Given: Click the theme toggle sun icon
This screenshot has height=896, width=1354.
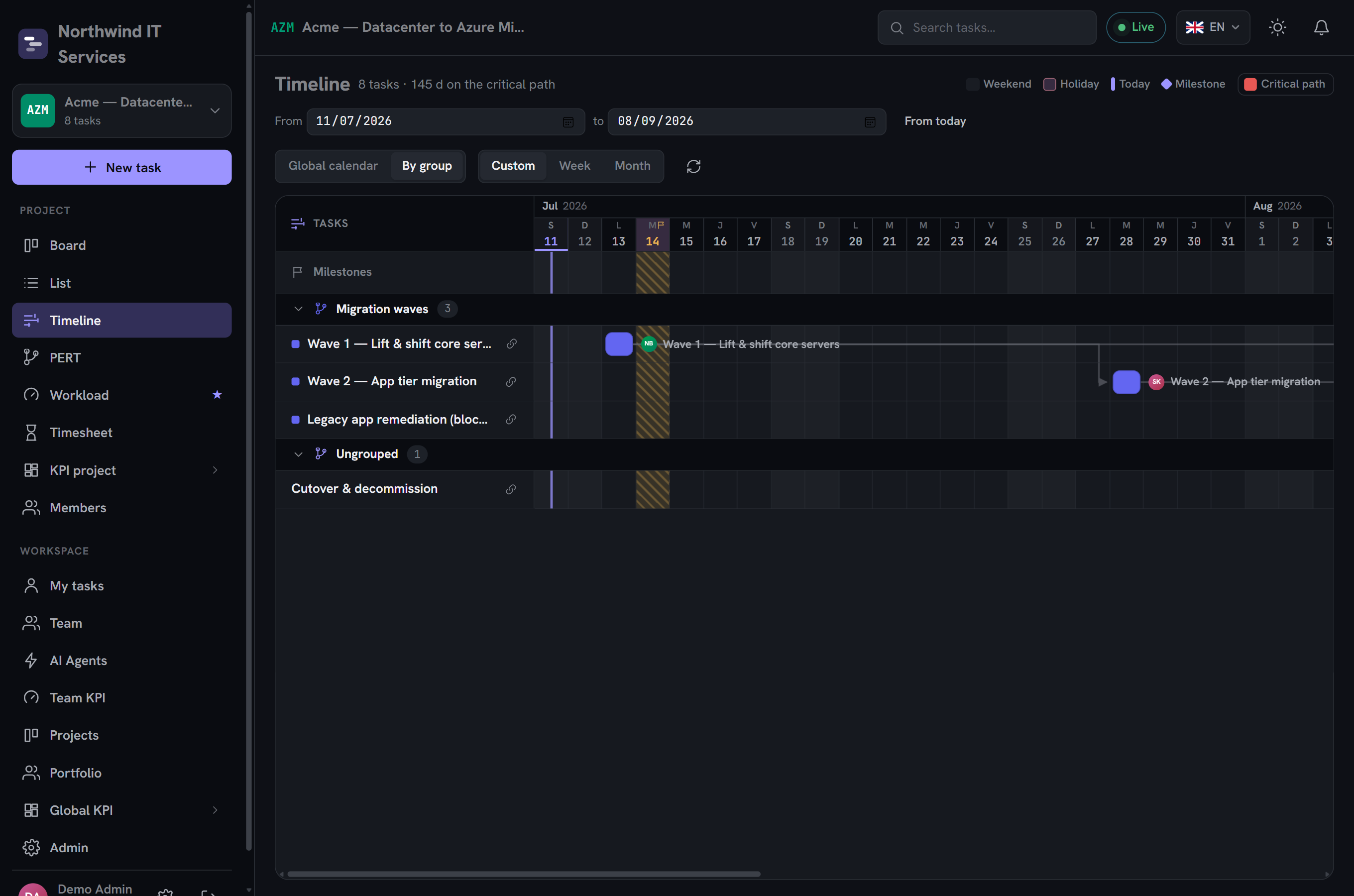Looking at the screenshot, I should point(1277,27).
